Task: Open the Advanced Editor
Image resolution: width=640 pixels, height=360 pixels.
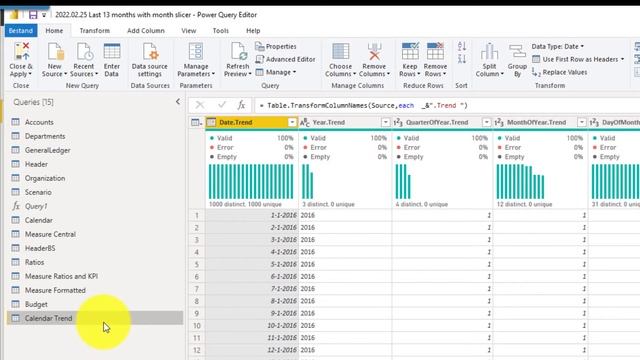Action: point(285,59)
